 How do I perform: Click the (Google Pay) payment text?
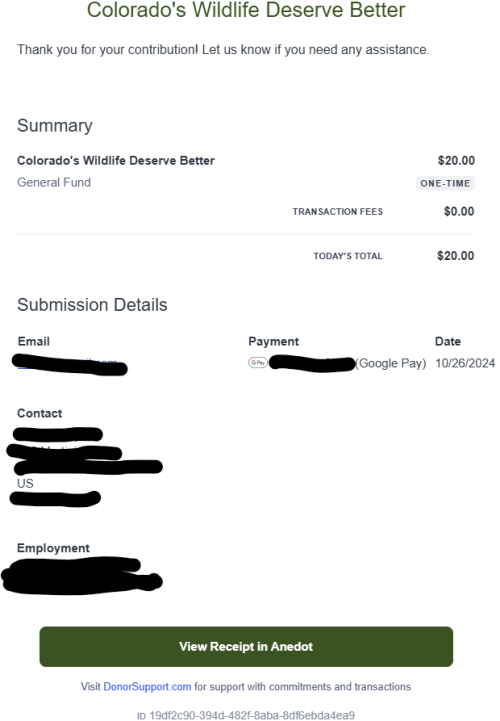(391, 363)
